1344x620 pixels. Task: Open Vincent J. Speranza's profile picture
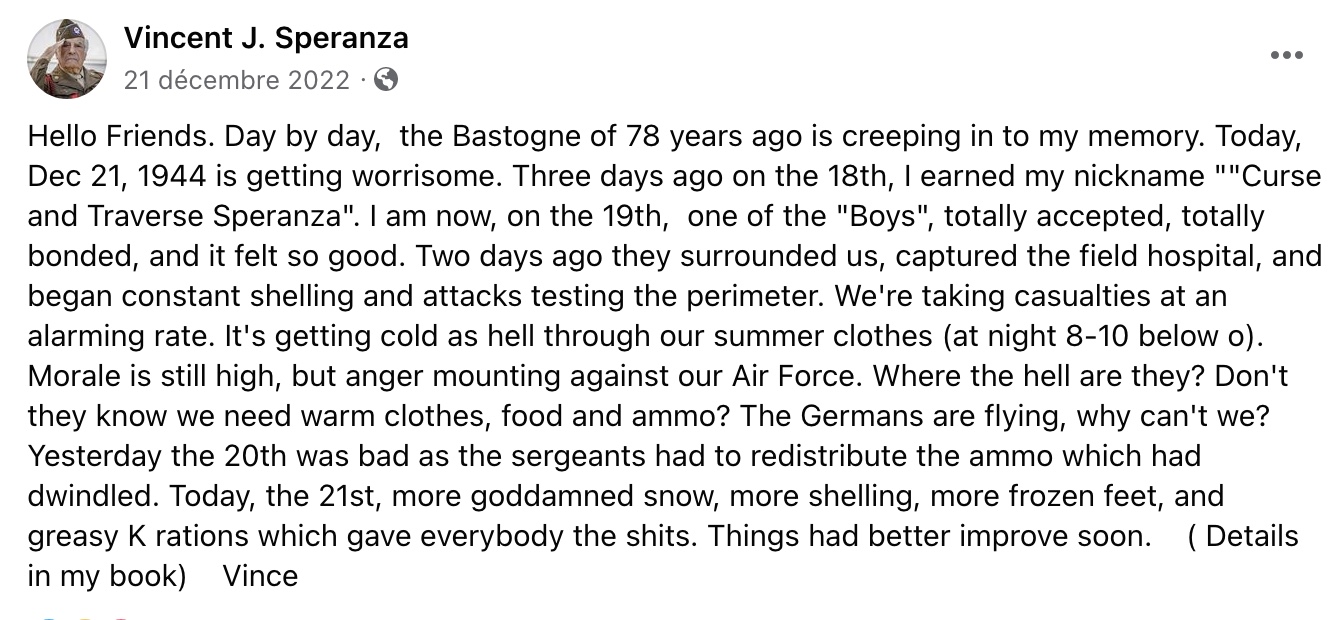coord(67,58)
